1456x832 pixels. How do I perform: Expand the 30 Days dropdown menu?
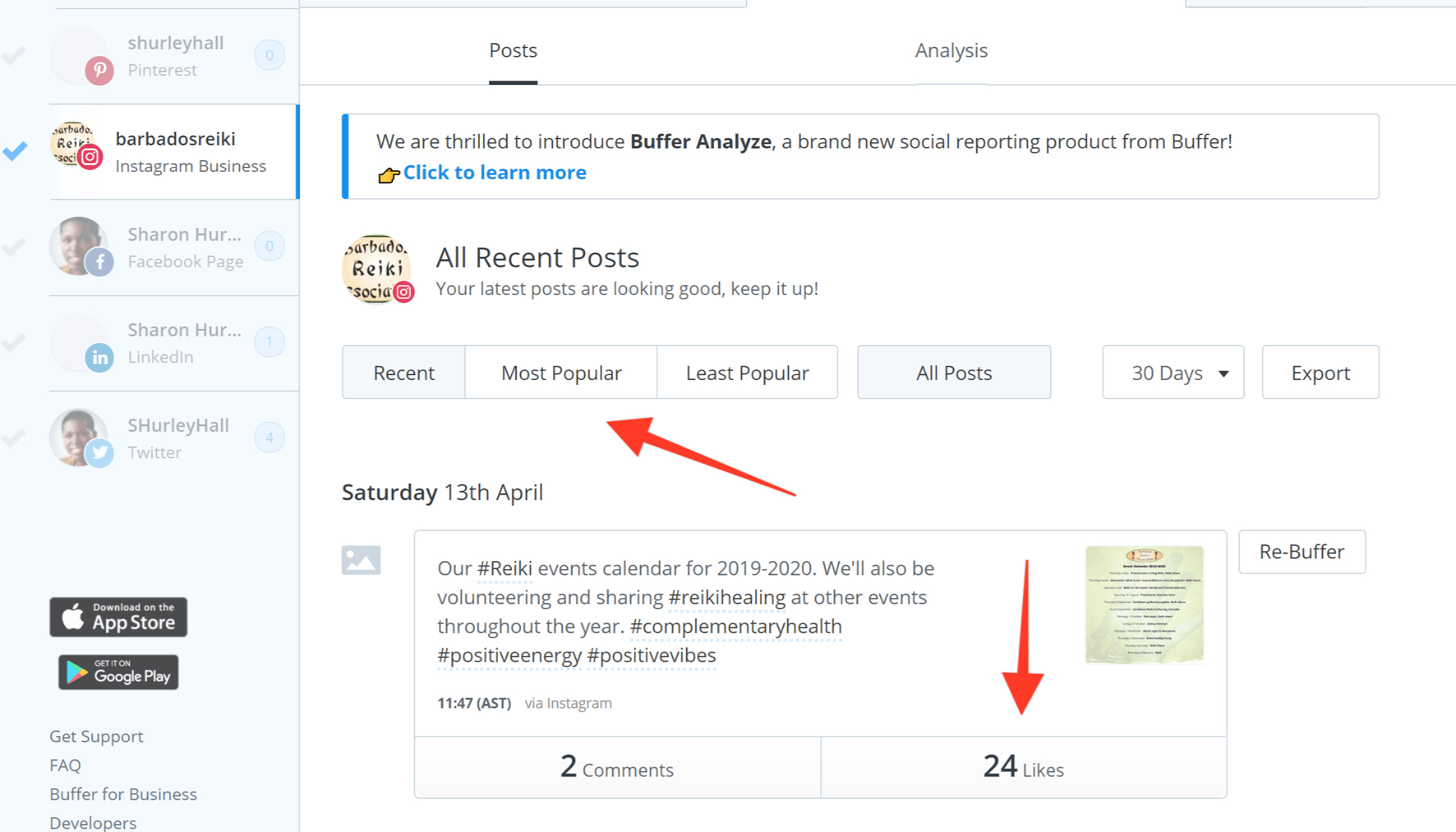[x=1179, y=373]
